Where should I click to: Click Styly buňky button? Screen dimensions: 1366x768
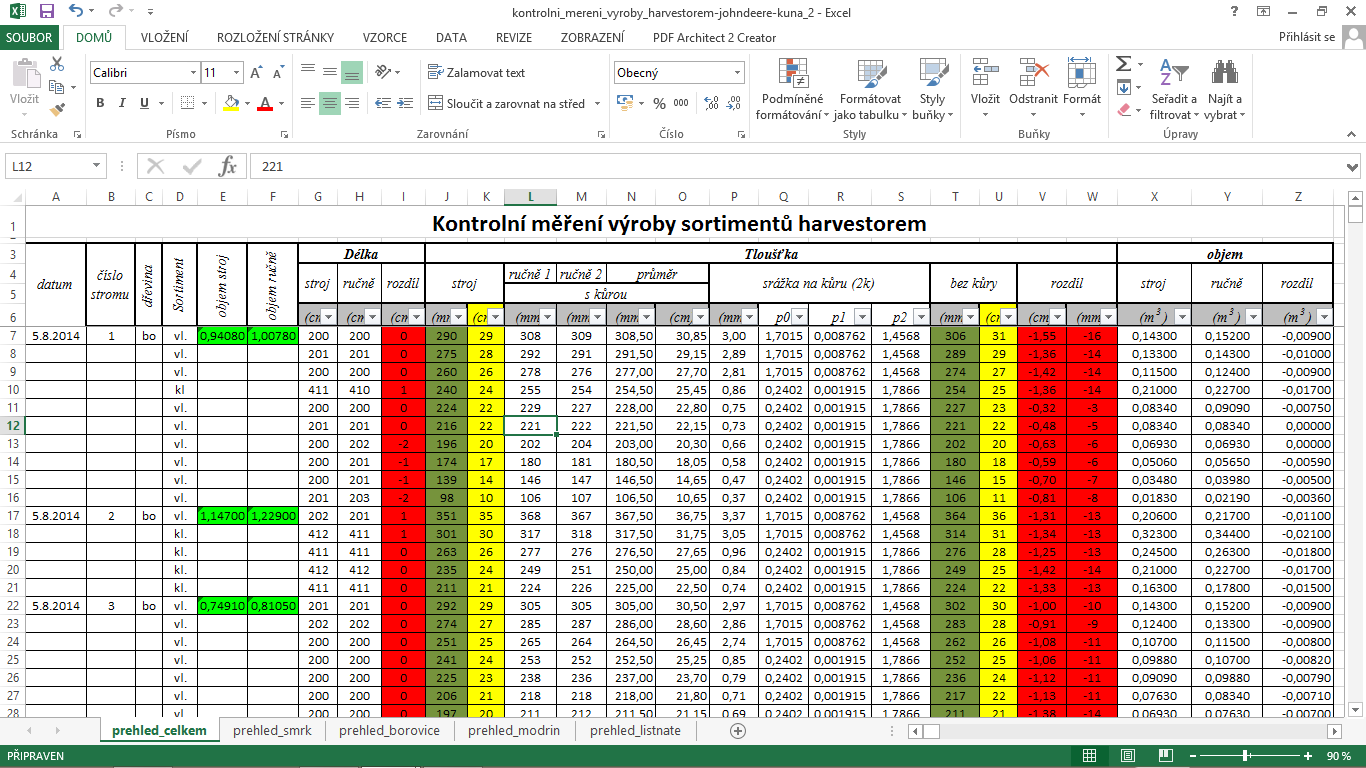932,88
